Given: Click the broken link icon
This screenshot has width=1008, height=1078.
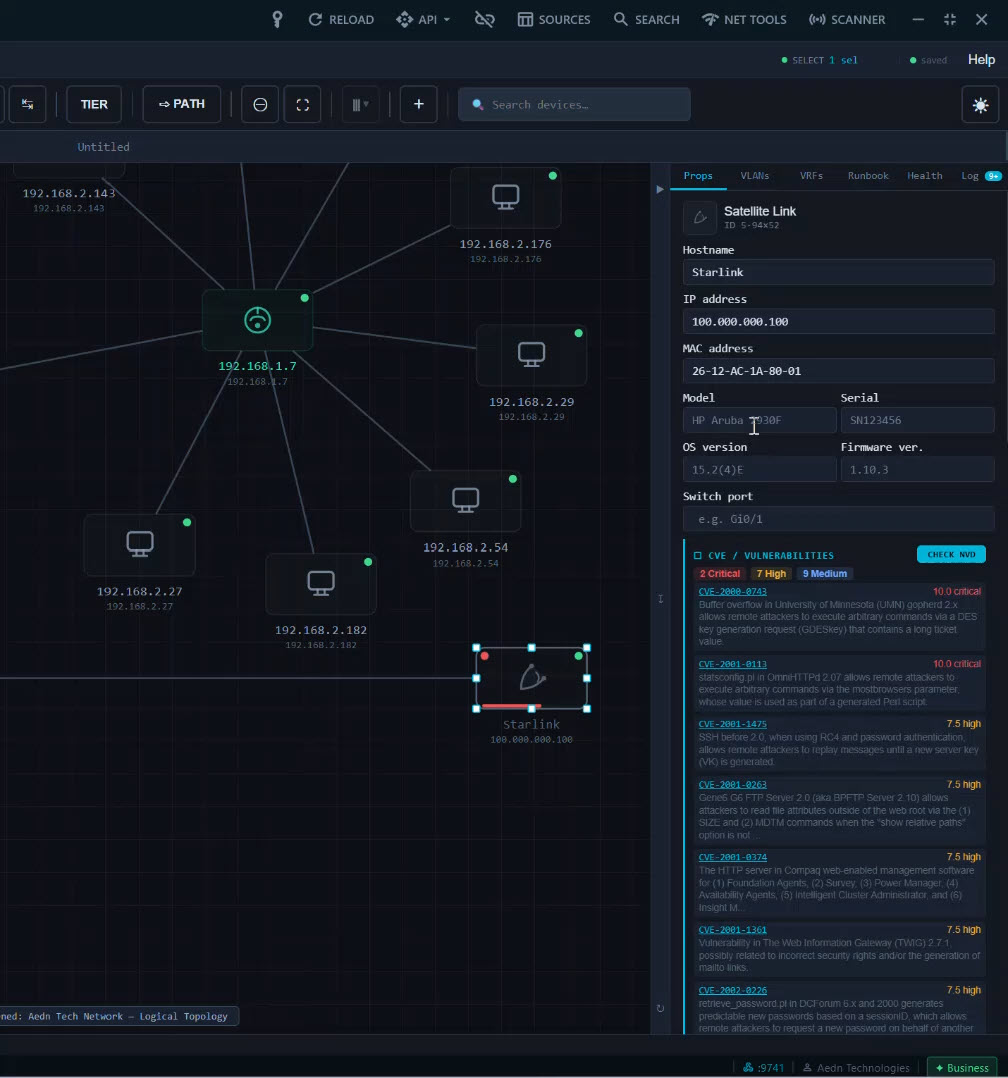Looking at the screenshot, I should pyautogui.click(x=485, y=19).
